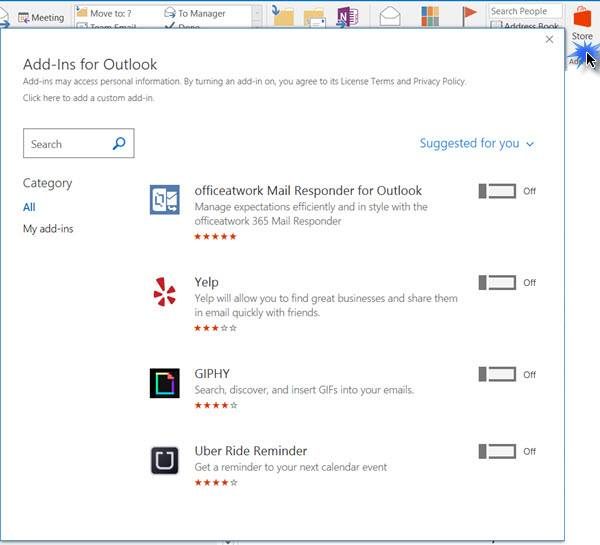Viewport: 600px width, 545px height.
Task: Click the search magnifier icon
Action: pyautogui.click(x=119, y=144)
